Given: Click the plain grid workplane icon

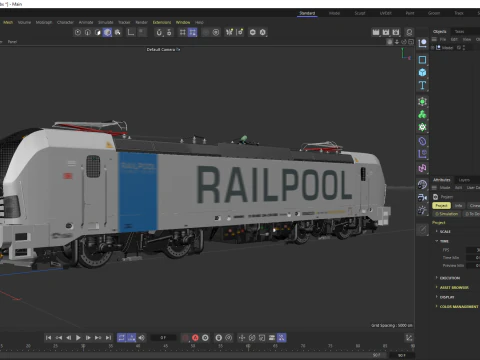Looking at the screenshot, I should click(182, 32).
